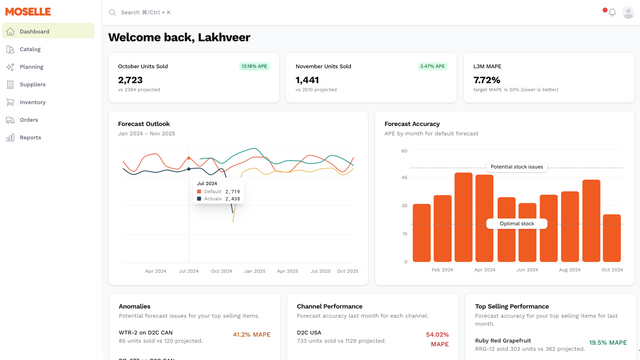Click the tallest bar in Forecast Accuracy

tap(463, 217)
